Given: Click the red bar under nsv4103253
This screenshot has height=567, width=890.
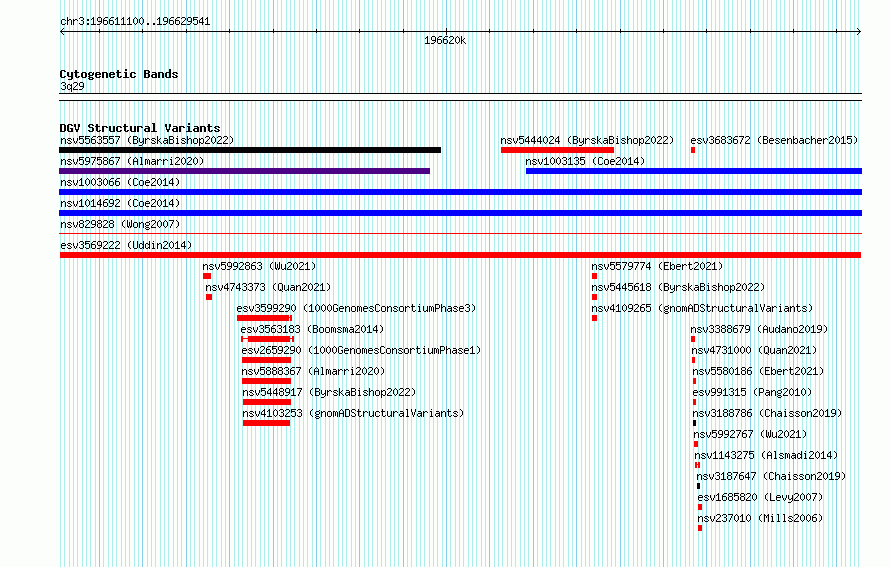Looking at the screenshot, I should pyautogui.click(x=266, y=423).
